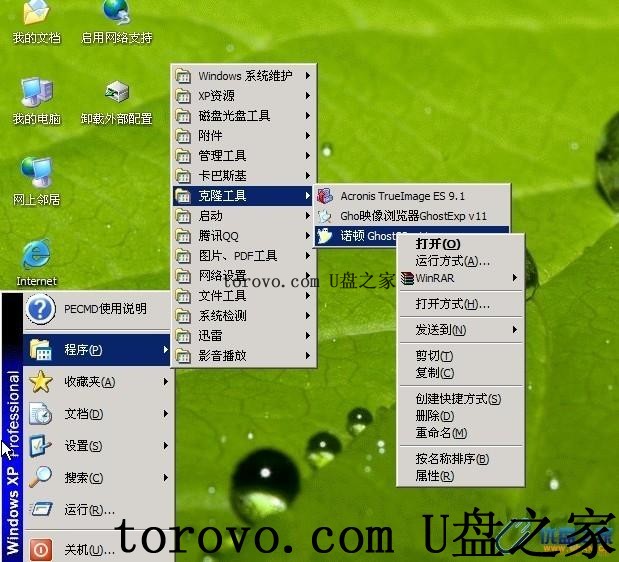
Task: Open the 搜索 start menu item
Action: point(84,478)
